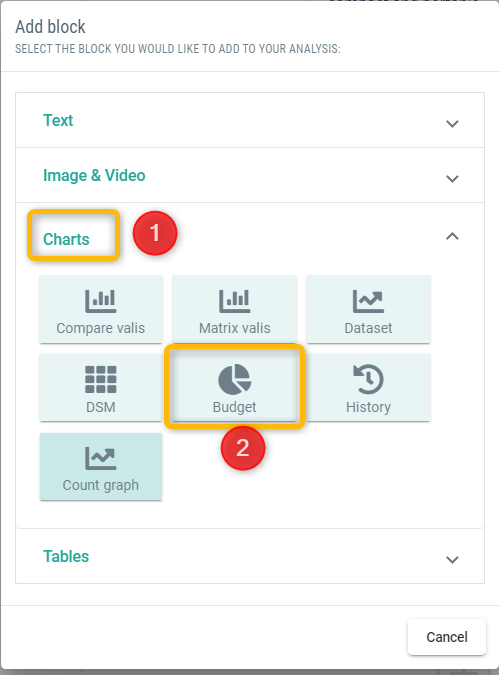
Task: Expand the Text section chevron
Action: click(452, 124)
